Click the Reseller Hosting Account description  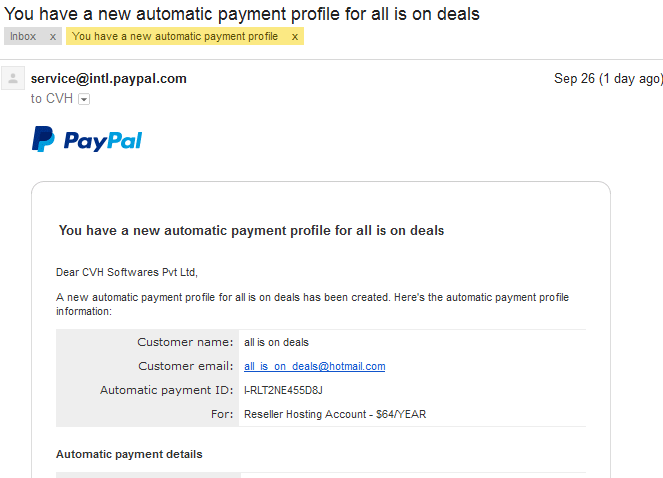(x=335, y=414)
